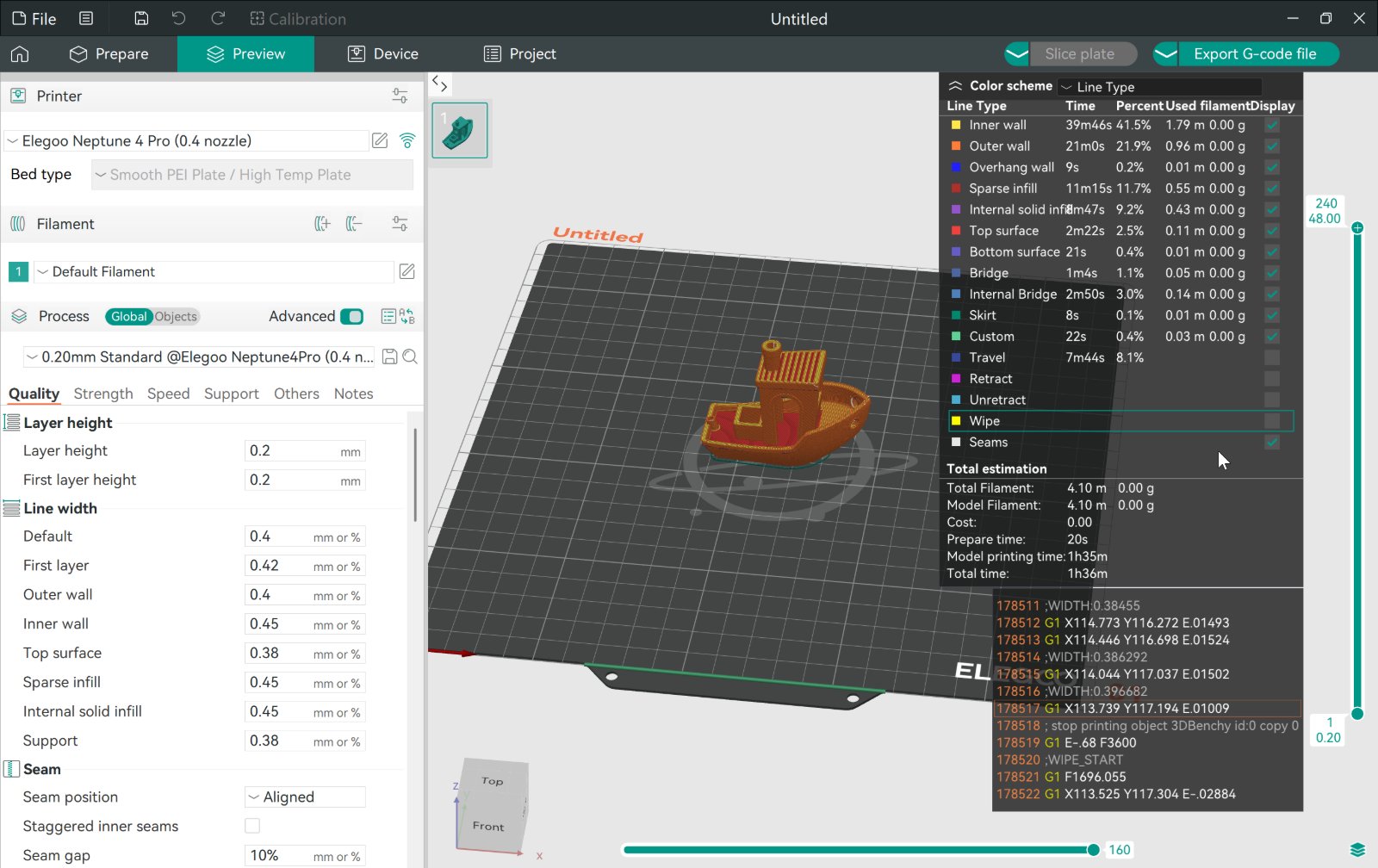Switch to the Device tab
The image size is (1378, 868).
point(382,54)
